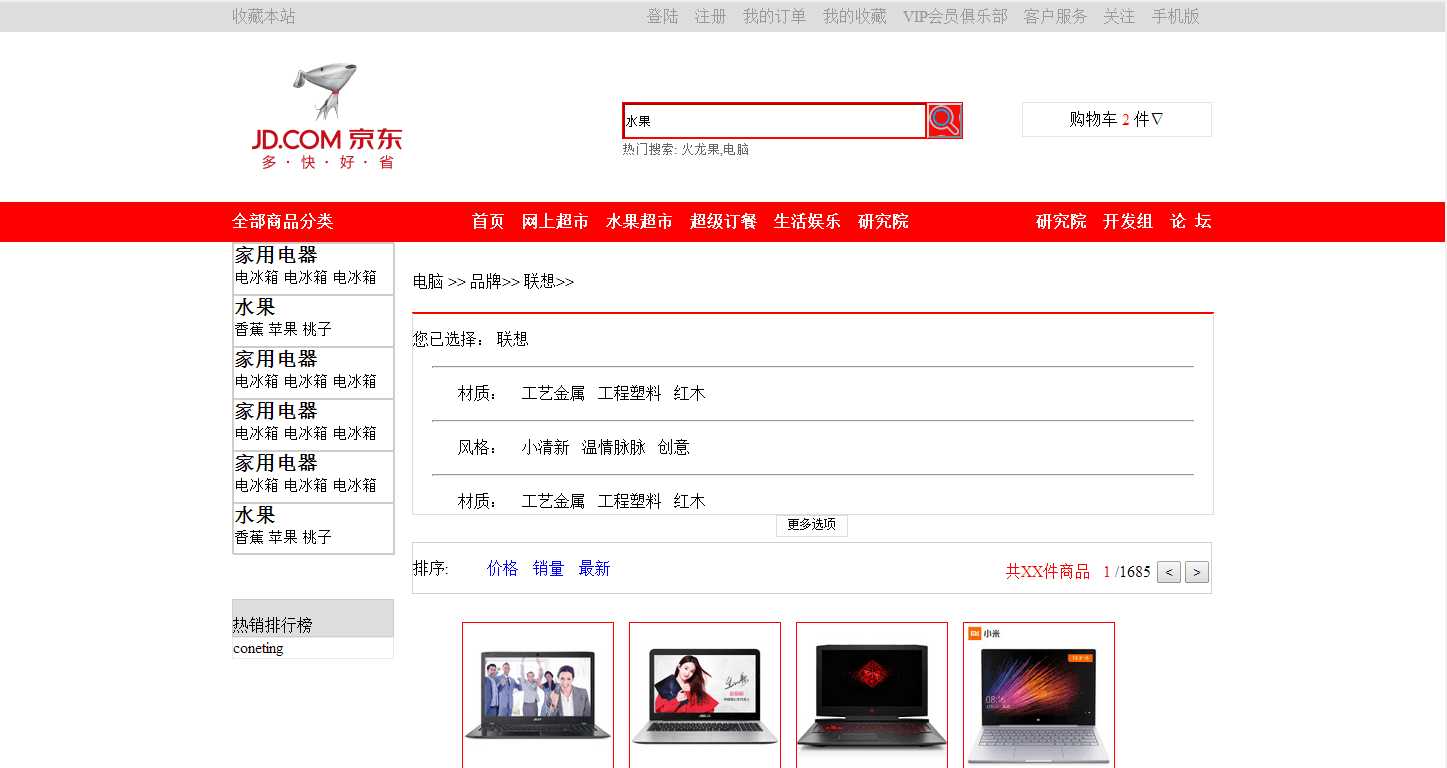Image resolution: width=1447 pixels, height=768 pixels.
Task: Click the magnifier search icon button
Action: [944, 120]
